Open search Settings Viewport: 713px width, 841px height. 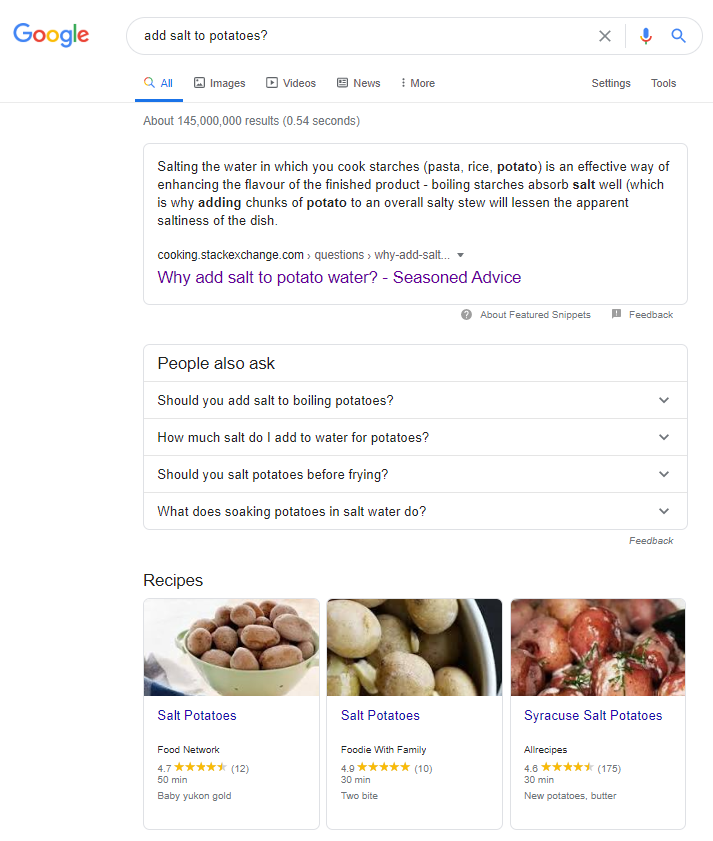click(611, 83)
